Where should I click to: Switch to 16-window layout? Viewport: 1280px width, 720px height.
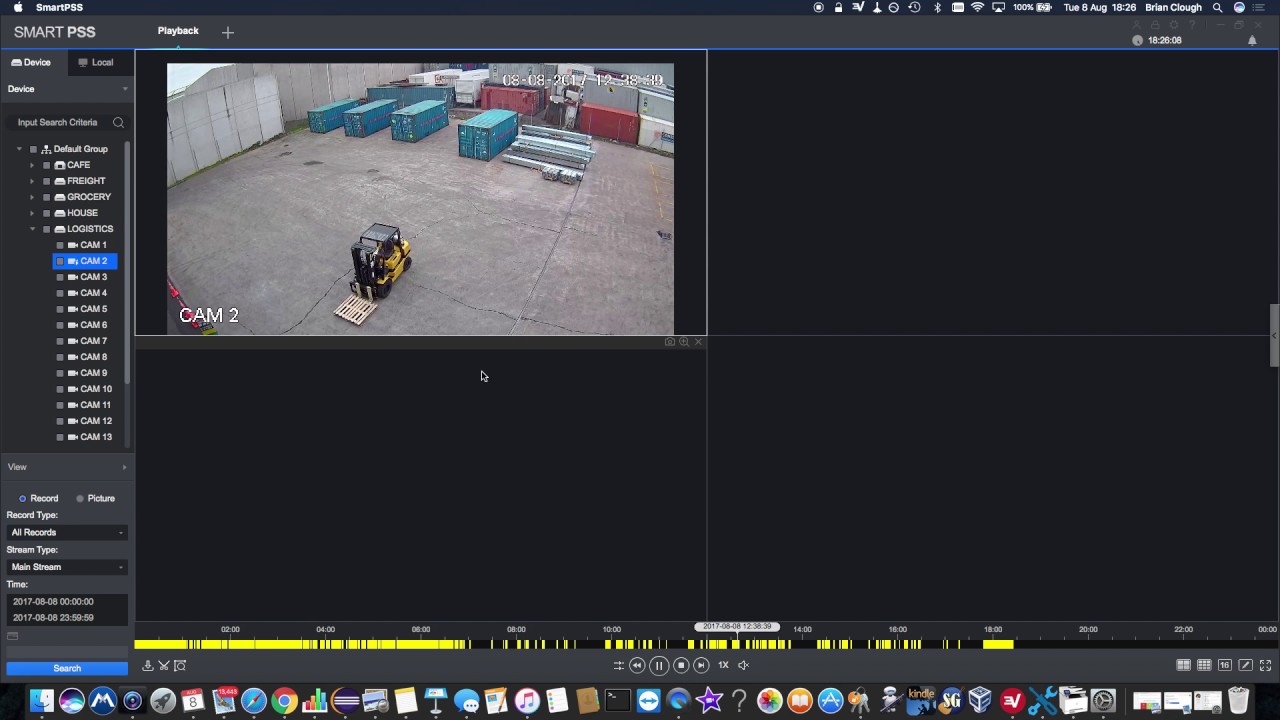click(1224, 665)
